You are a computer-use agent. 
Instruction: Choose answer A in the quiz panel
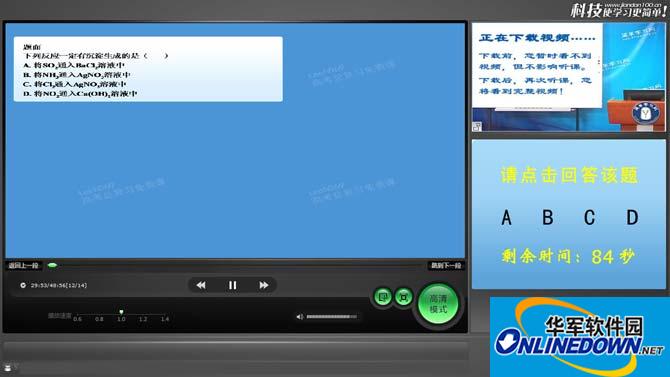506,218
